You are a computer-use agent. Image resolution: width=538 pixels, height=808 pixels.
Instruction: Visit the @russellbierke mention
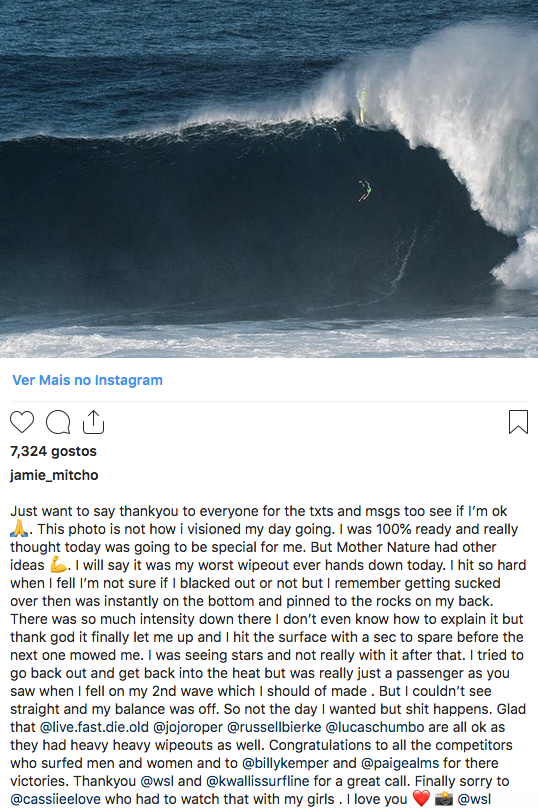tap(274, 727)
